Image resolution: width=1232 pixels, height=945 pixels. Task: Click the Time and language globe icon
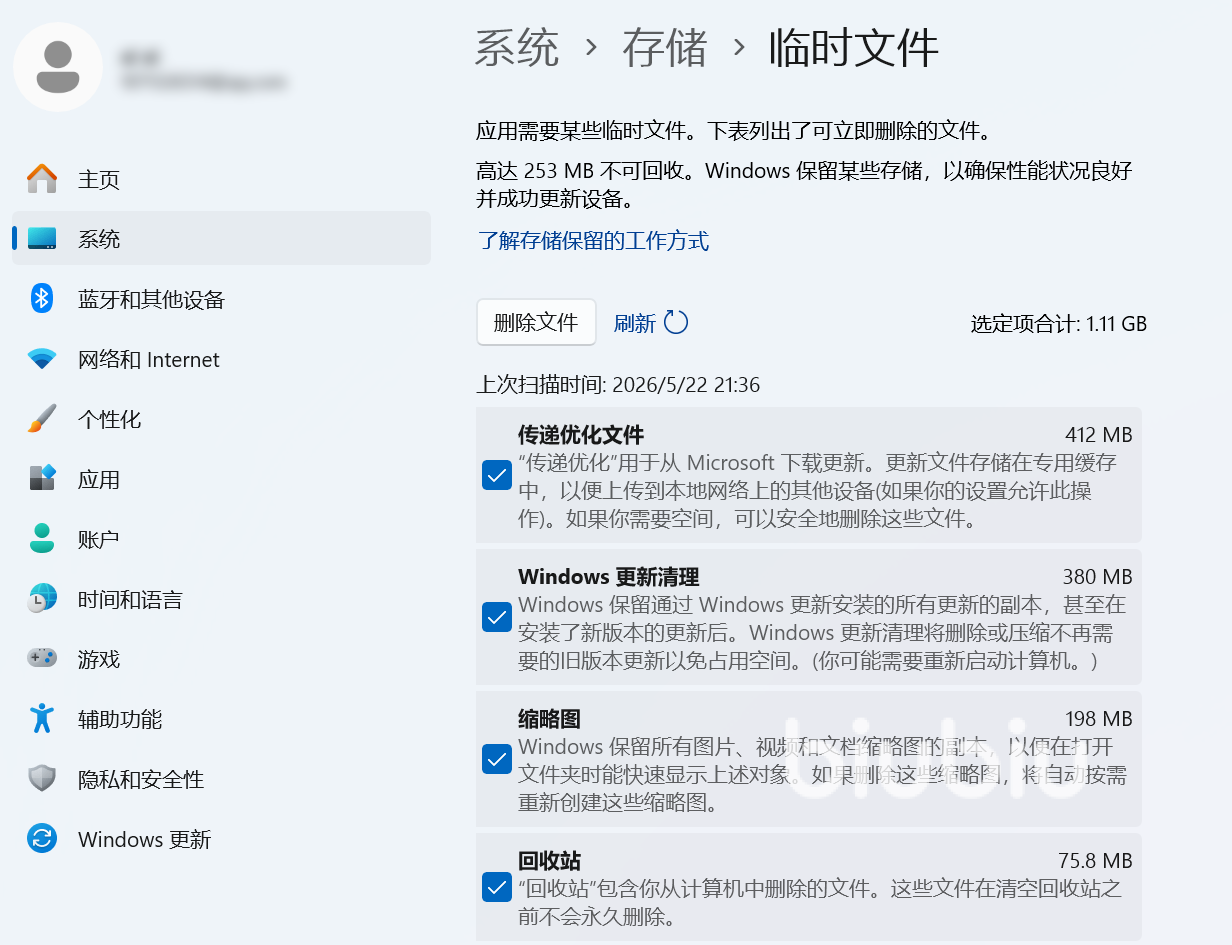coord(42,598)
